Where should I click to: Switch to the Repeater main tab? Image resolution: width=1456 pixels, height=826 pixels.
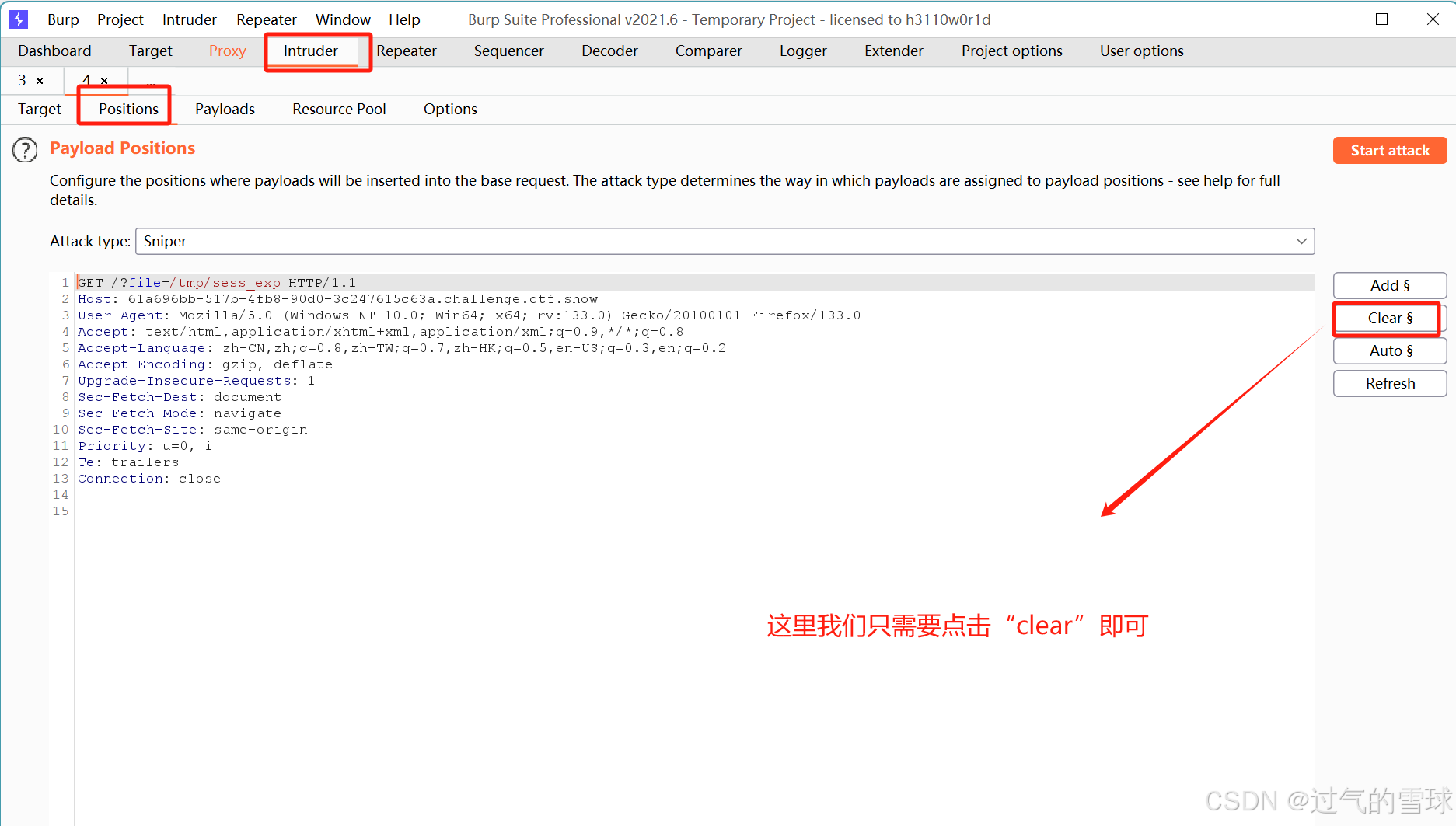(407, 51)
